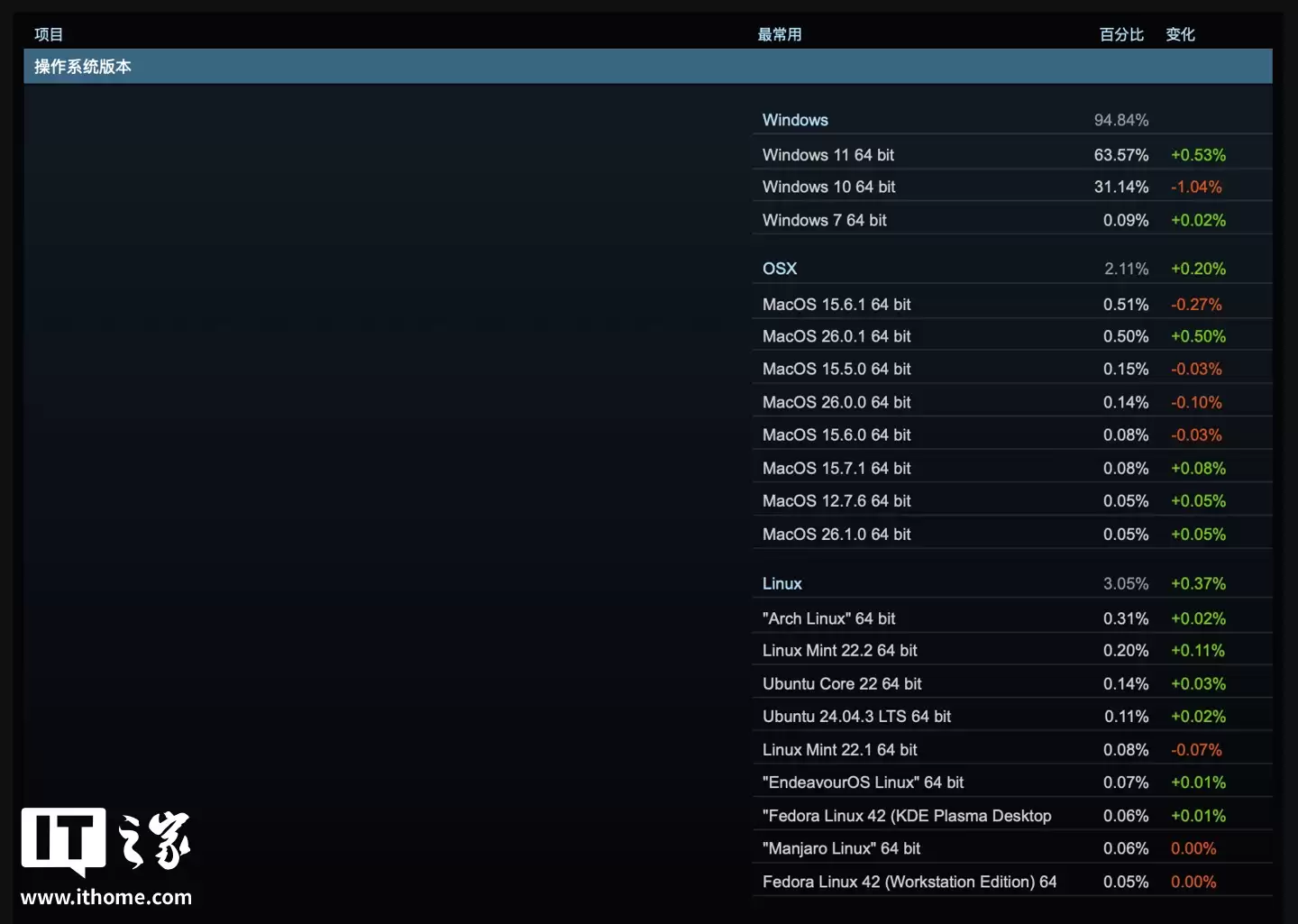Select the Ubuntu 24.04.3 LTS 64 bit entry

pos(856,717)
